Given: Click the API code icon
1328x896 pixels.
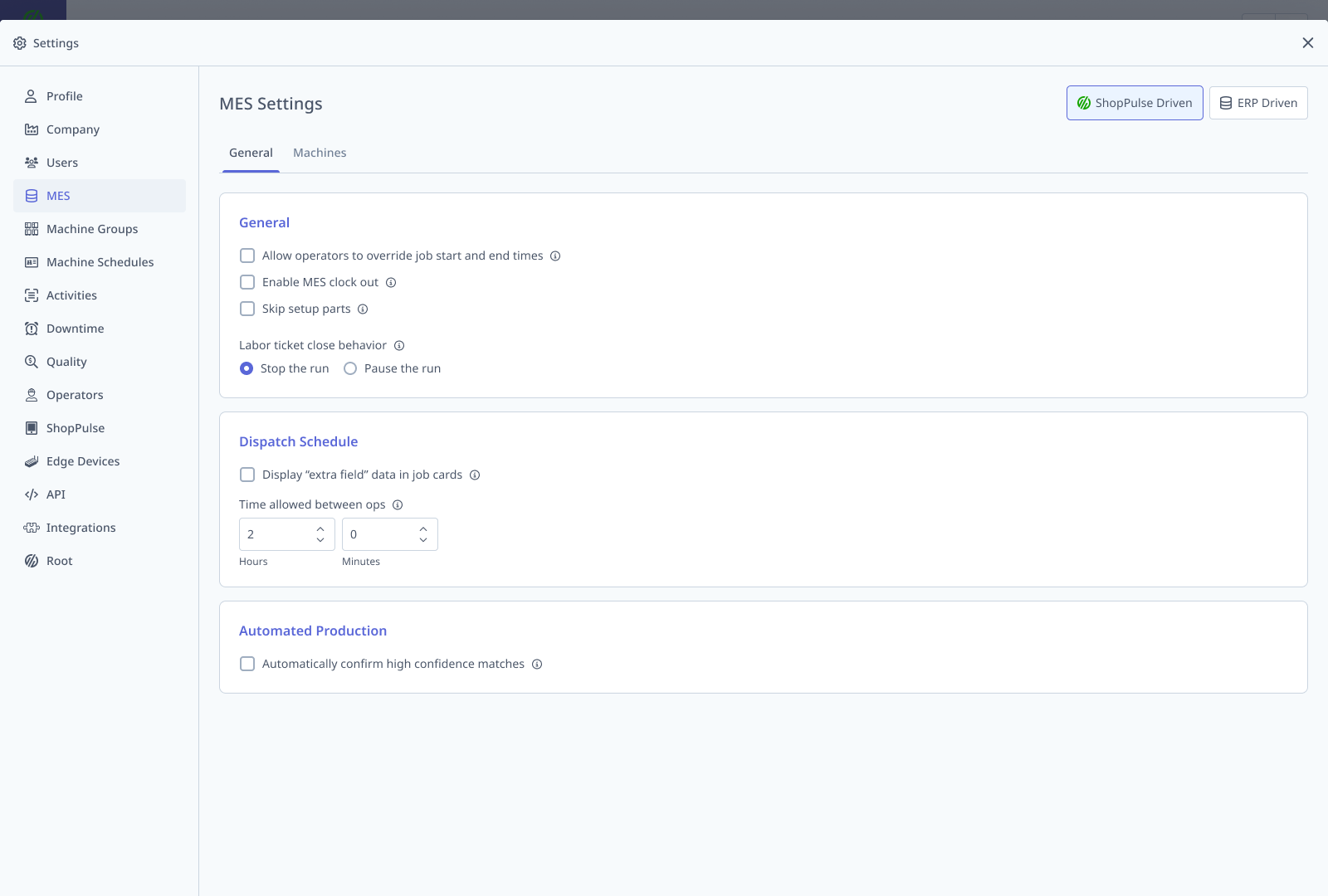Looking at the screenshot, I should [31, 494].
